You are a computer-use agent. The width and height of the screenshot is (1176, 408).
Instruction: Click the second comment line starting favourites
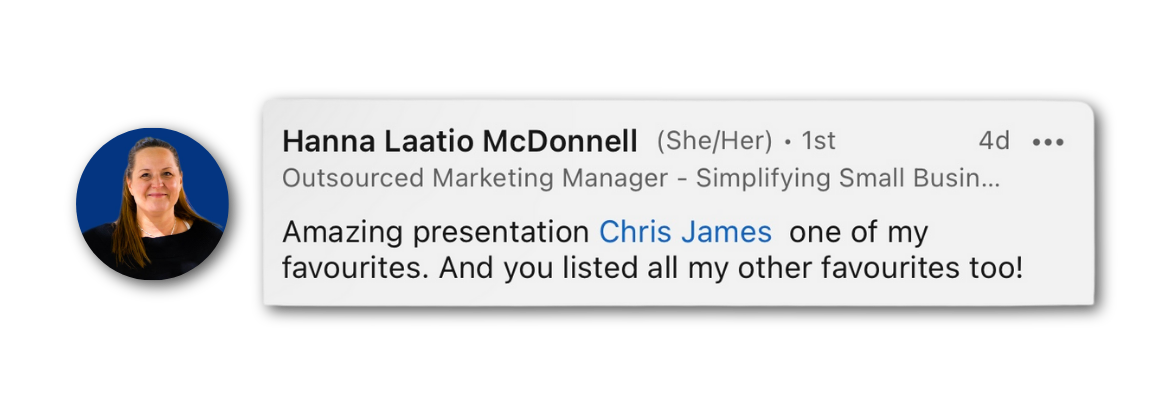(652, 268)
